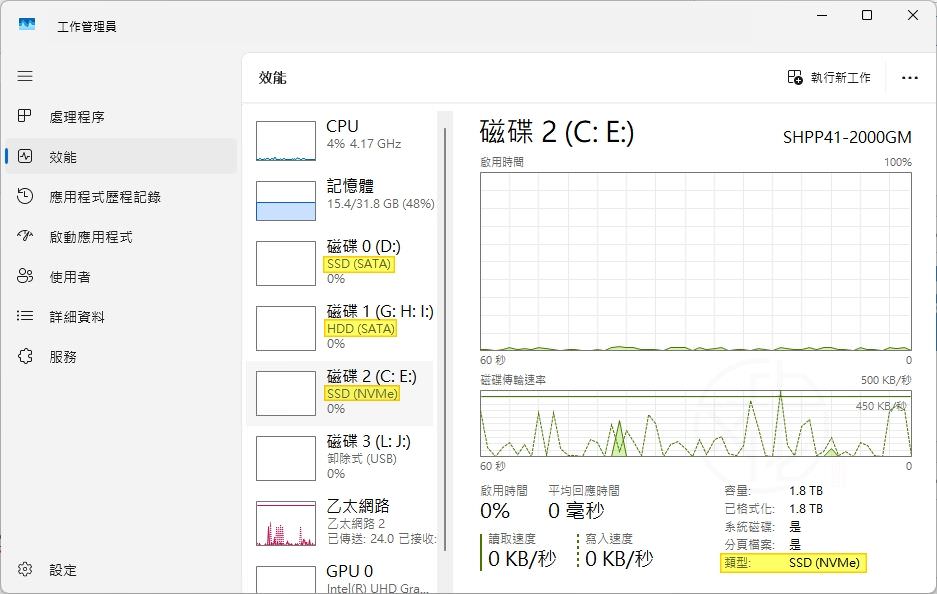Click the resource list vertical scrollbar
937x594 pixels.
445,339
